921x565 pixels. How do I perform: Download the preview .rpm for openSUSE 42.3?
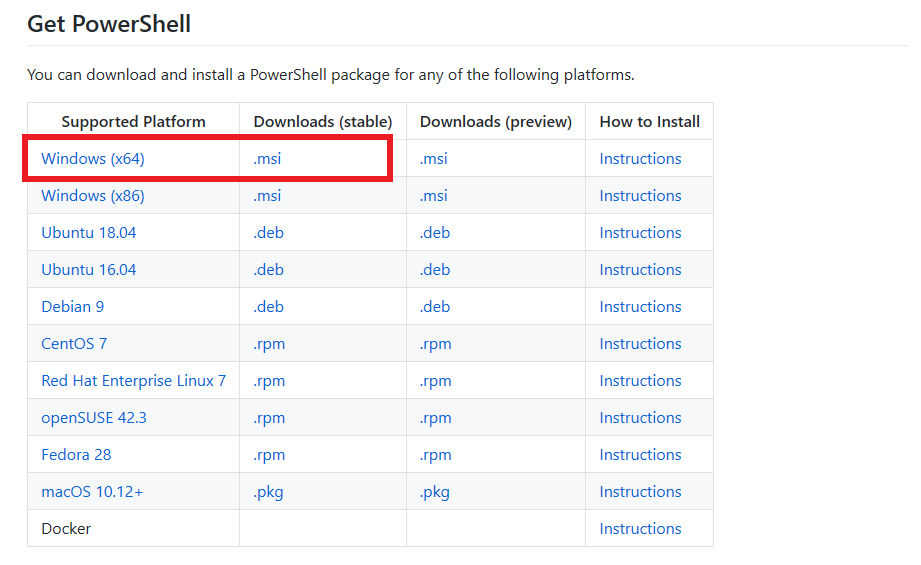(x=435, y=418)
